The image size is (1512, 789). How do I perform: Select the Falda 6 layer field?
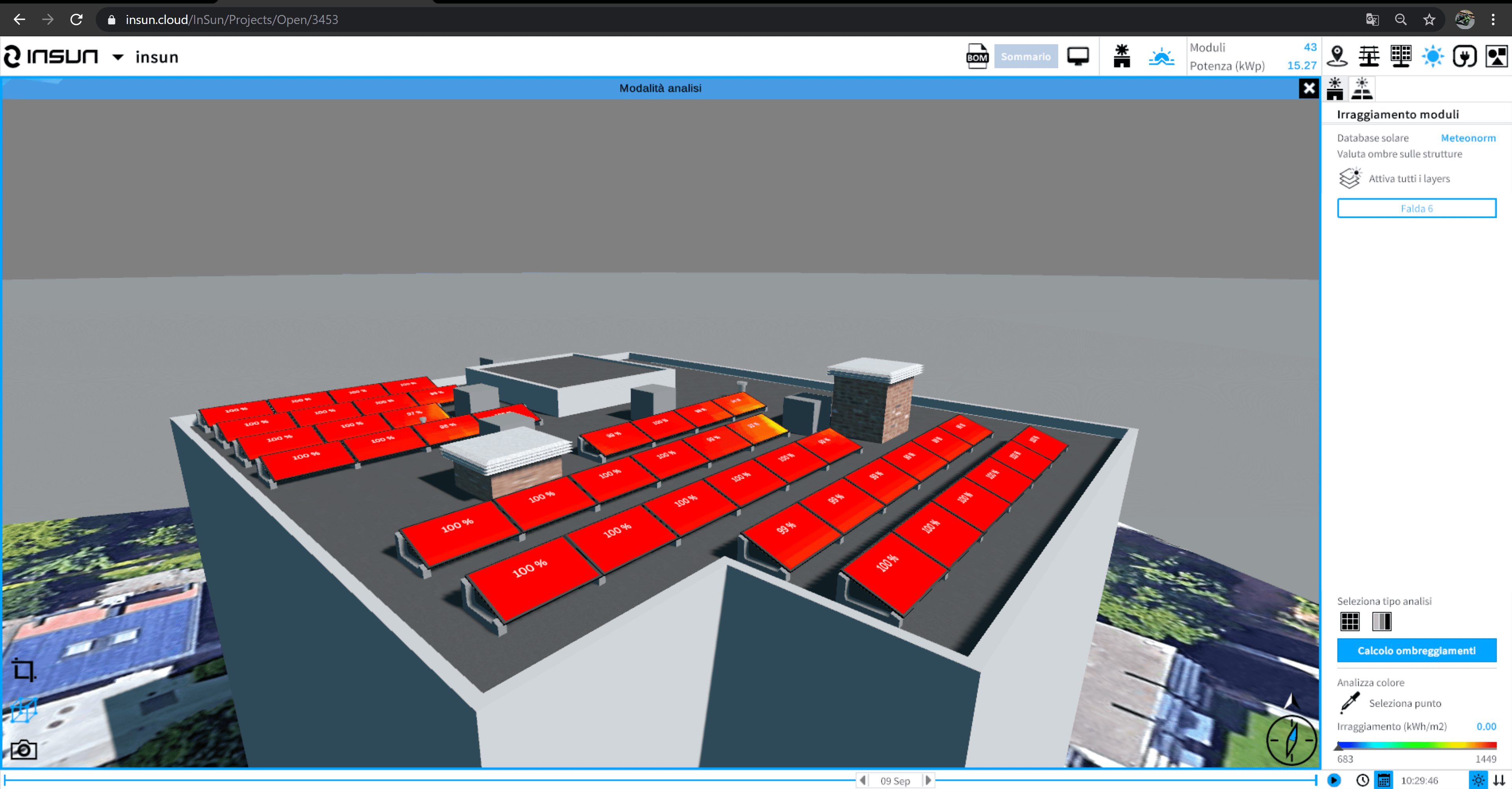coord(1416,208)
